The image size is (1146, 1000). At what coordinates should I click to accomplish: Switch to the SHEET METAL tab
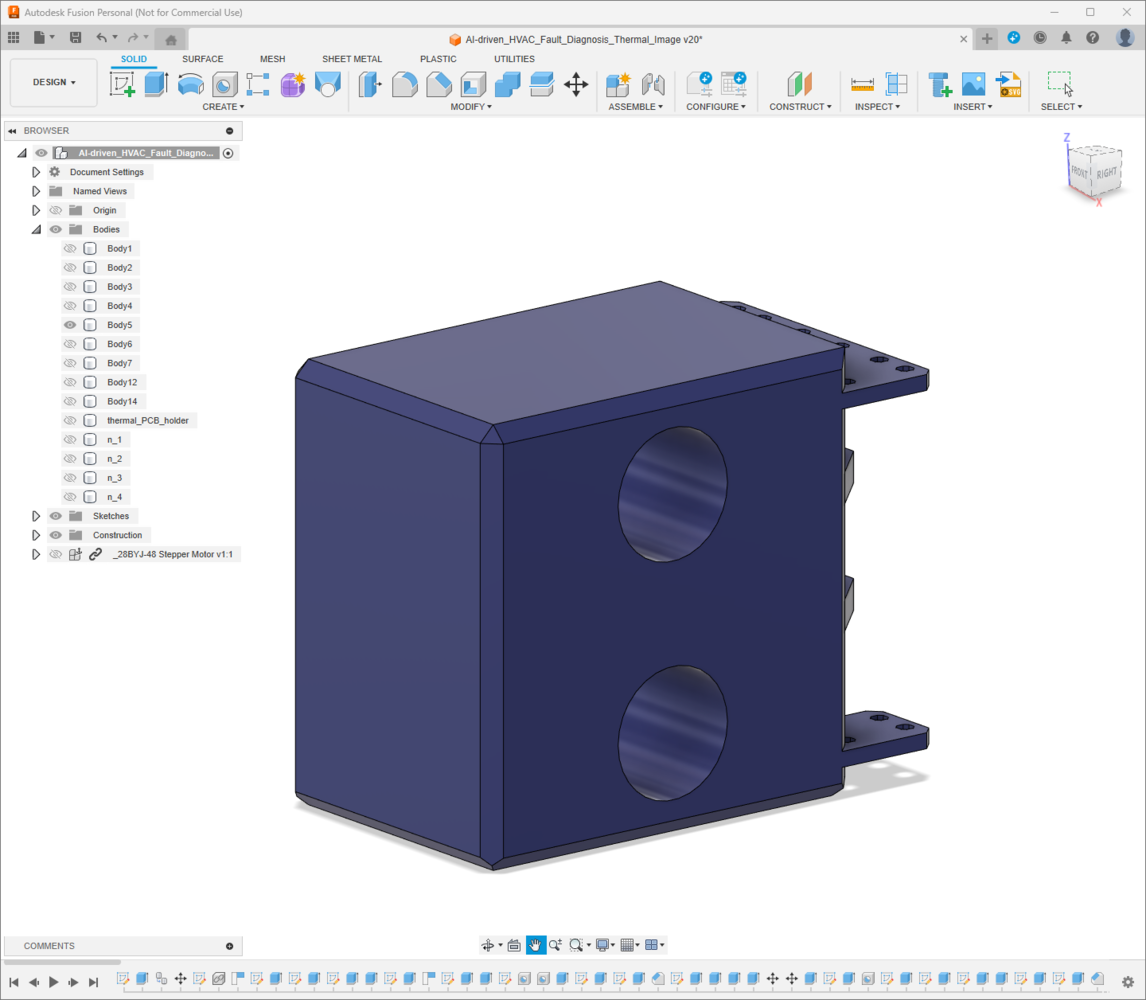click(x=351, y=59)
